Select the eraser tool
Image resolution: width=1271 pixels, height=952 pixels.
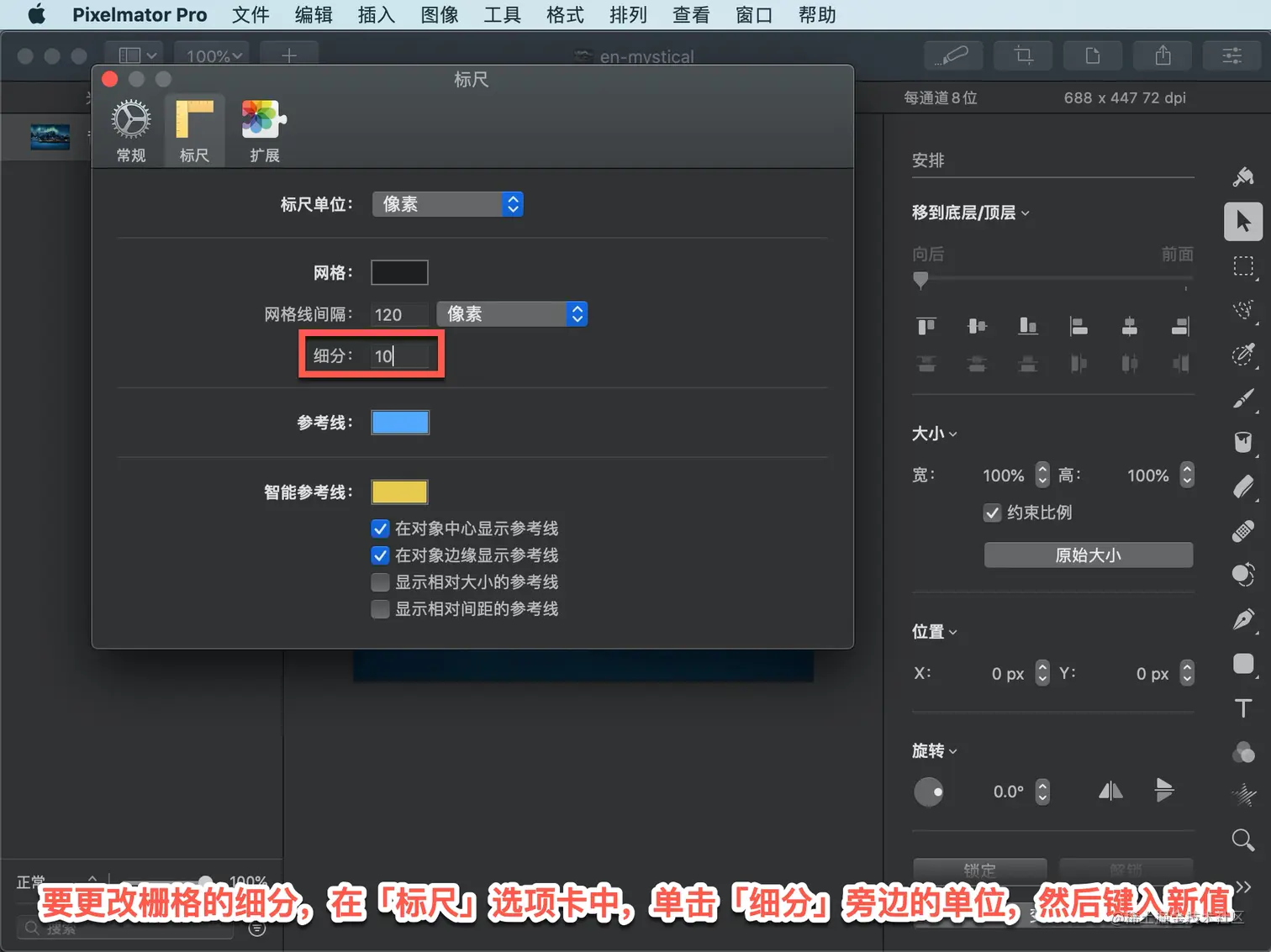click(1243, 487)
